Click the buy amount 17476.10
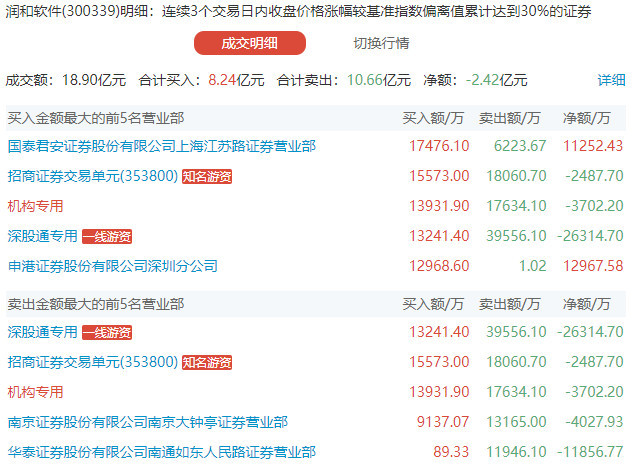The height and width of the screenshot is (470, 632). (439, 146)
